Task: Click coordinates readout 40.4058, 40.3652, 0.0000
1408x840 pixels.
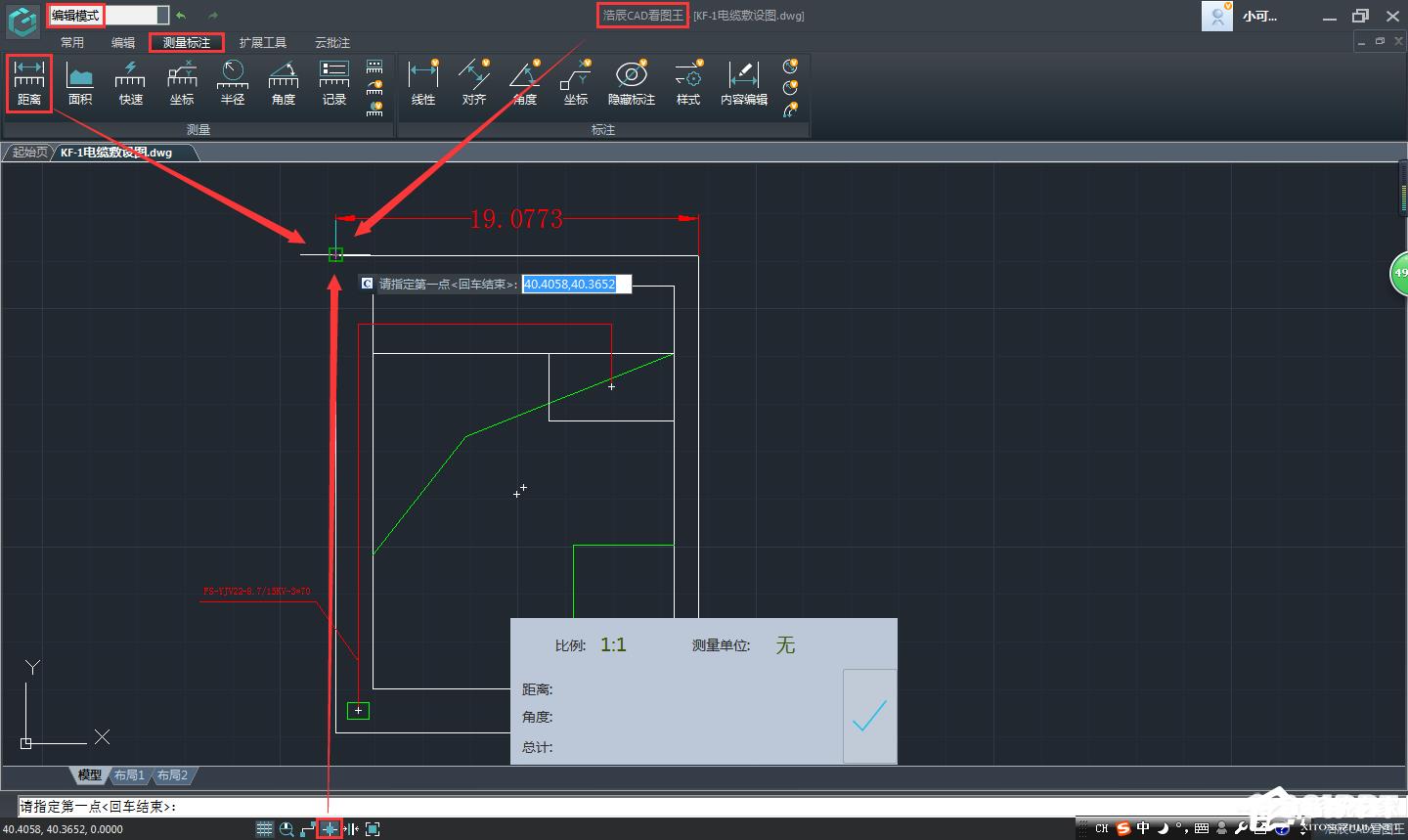Action: (63, 829)
